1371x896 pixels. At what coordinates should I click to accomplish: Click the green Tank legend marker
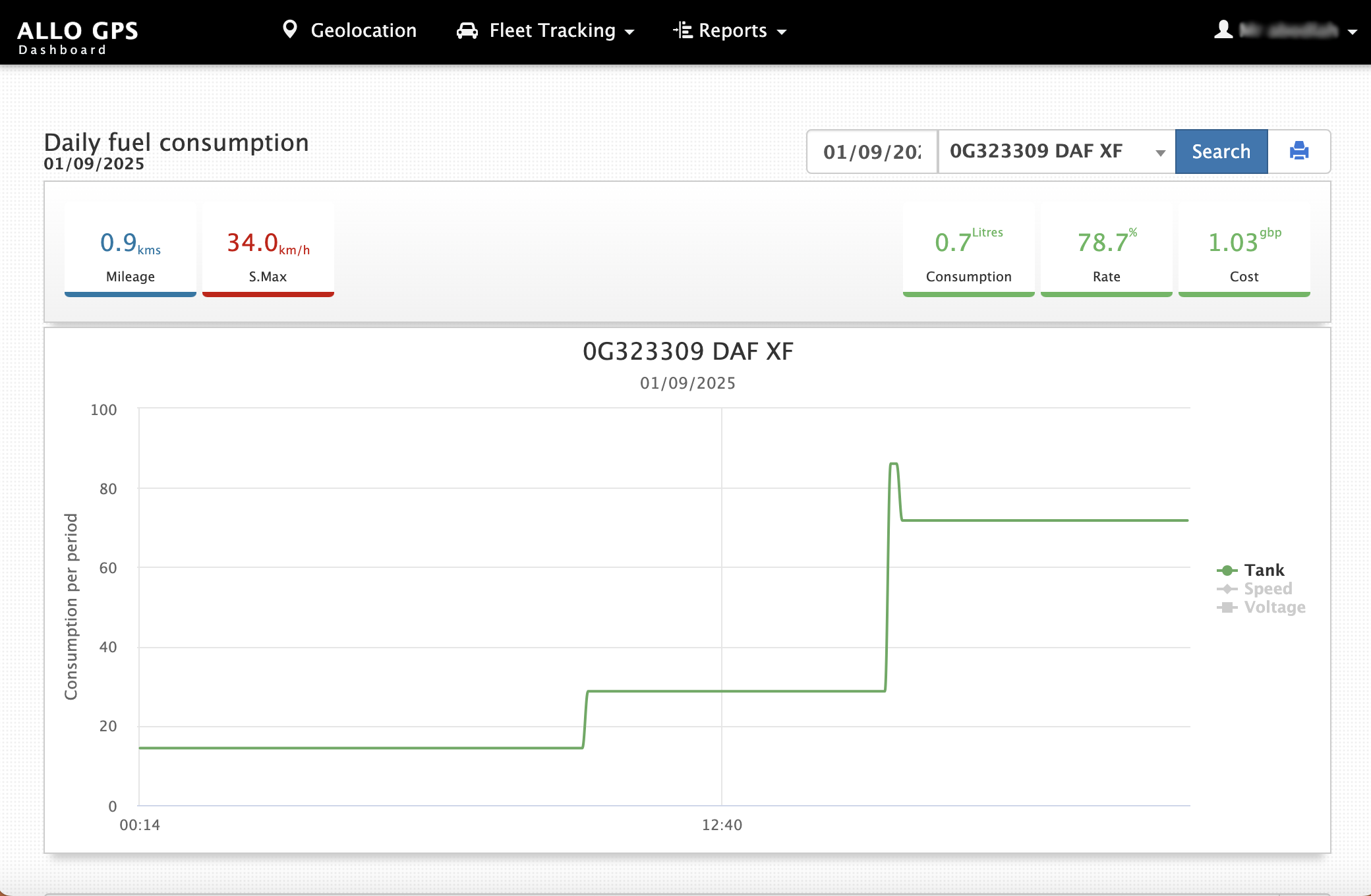click(1227, 571)
